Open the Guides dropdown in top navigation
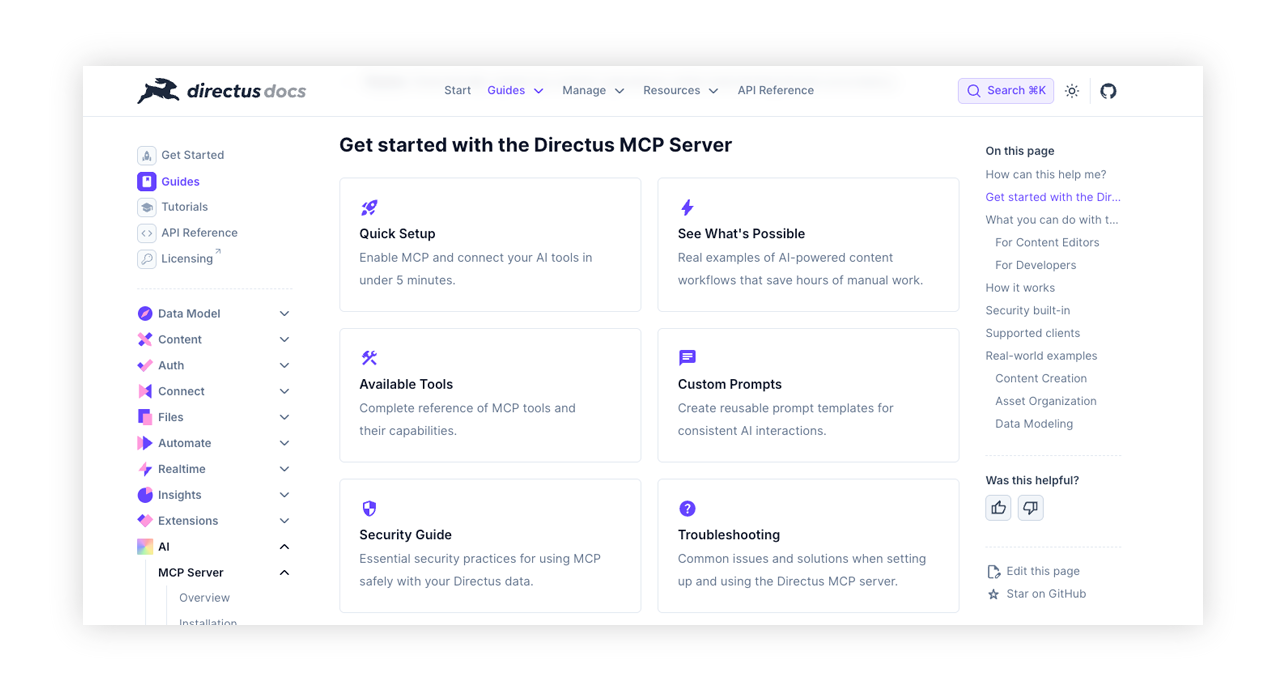1286x691 pixels. (515, 91)
